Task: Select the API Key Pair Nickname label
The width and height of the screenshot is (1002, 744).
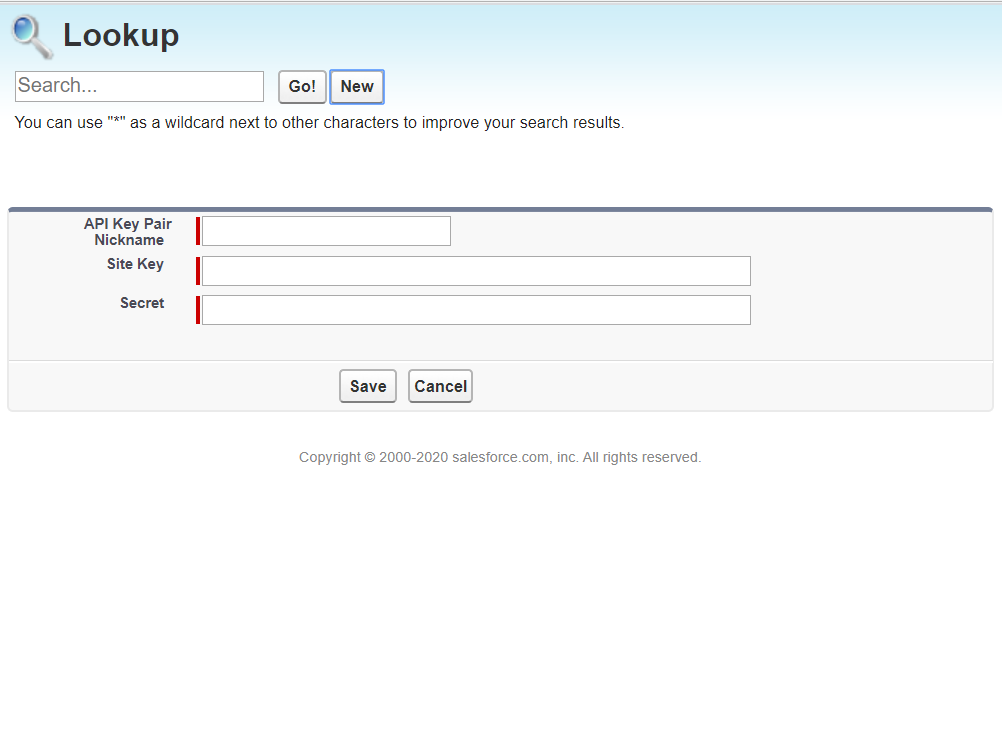Action: [x=128, y=231]
